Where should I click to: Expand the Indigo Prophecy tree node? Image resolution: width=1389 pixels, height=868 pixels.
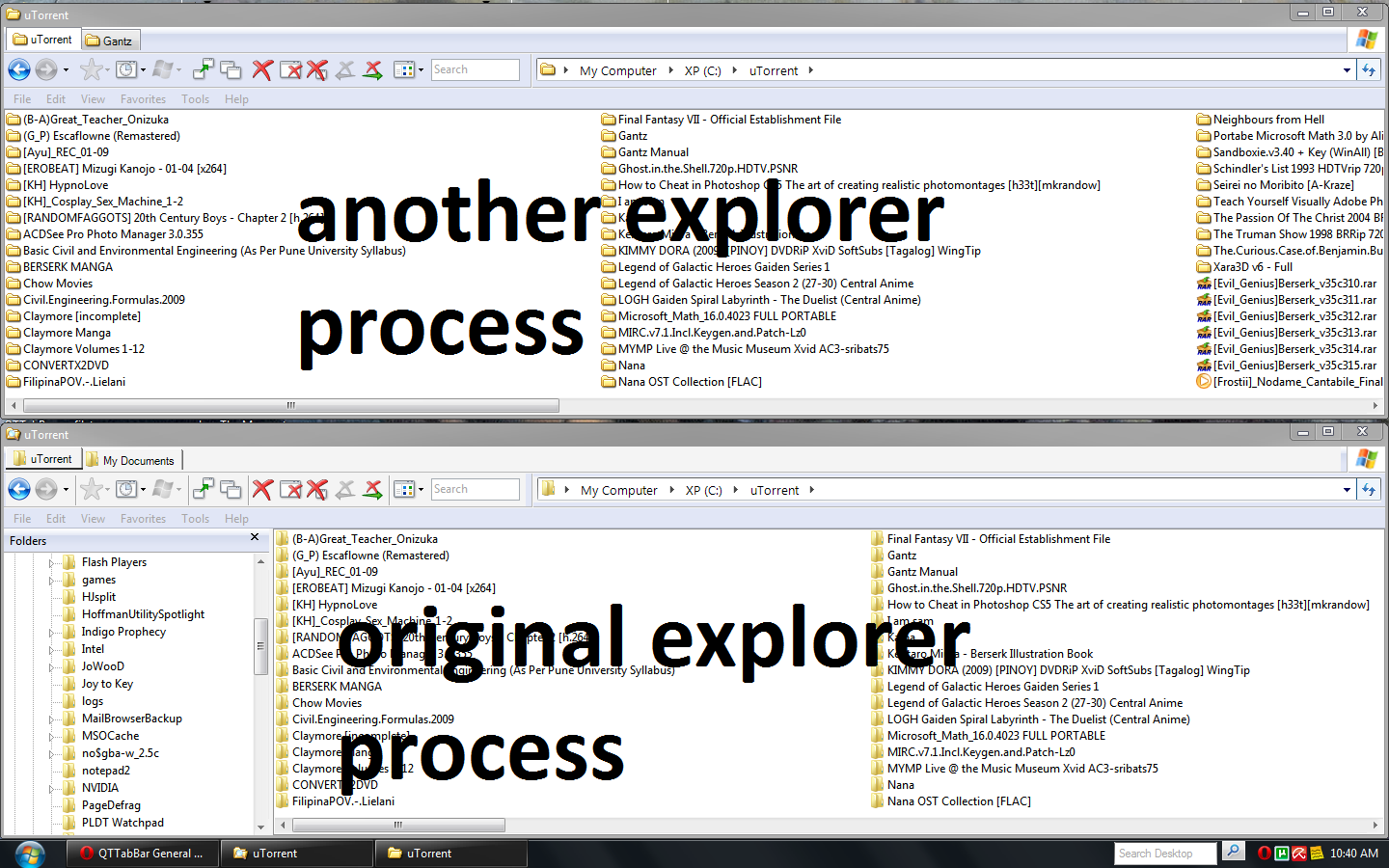(52, 632)
